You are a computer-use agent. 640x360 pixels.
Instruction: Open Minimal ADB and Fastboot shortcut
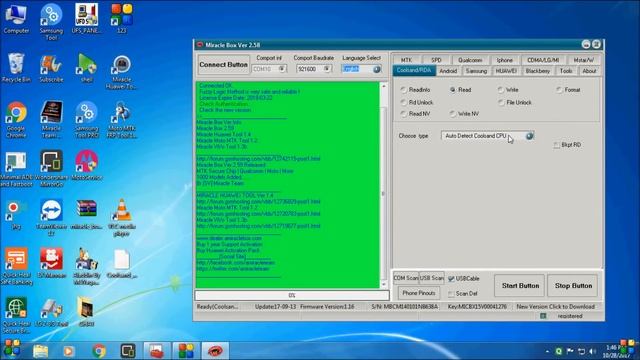pos(16,169)
